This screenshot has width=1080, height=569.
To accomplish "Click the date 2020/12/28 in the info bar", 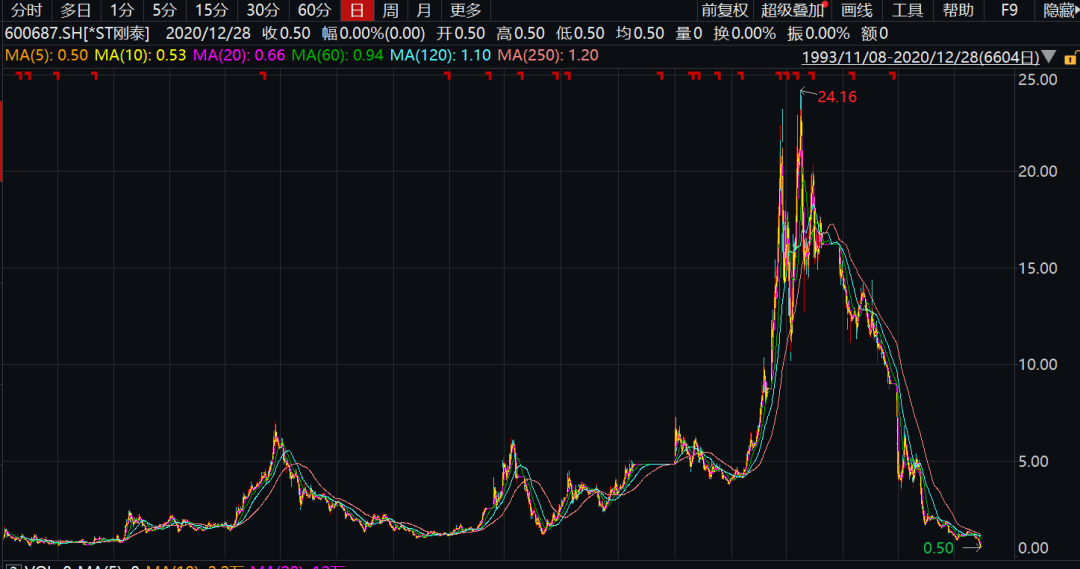I will click(x=208, y=33).
